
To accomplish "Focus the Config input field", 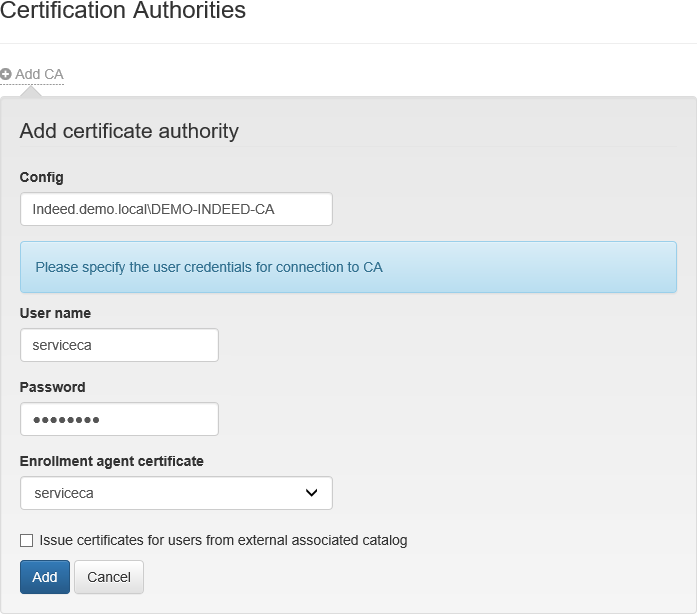I will click(x=176, y=209).
